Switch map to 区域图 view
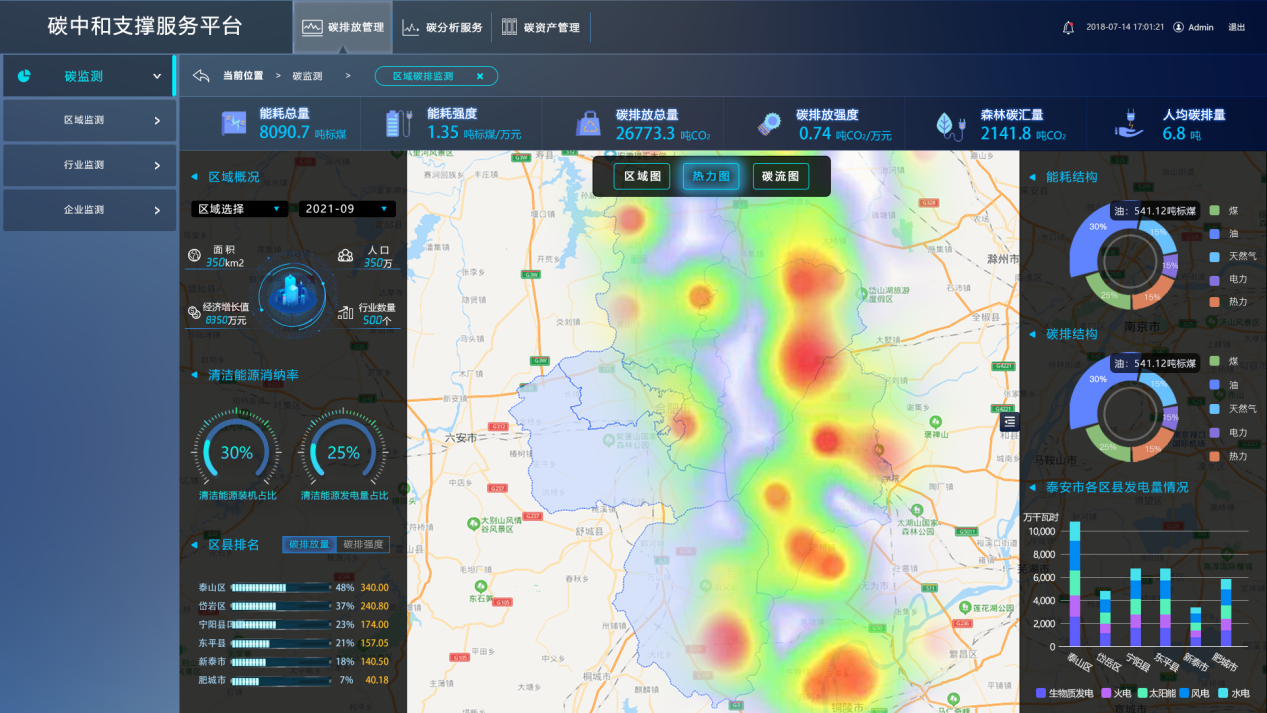The height and width of the screenshot is (713, 1267). point(642,177)
